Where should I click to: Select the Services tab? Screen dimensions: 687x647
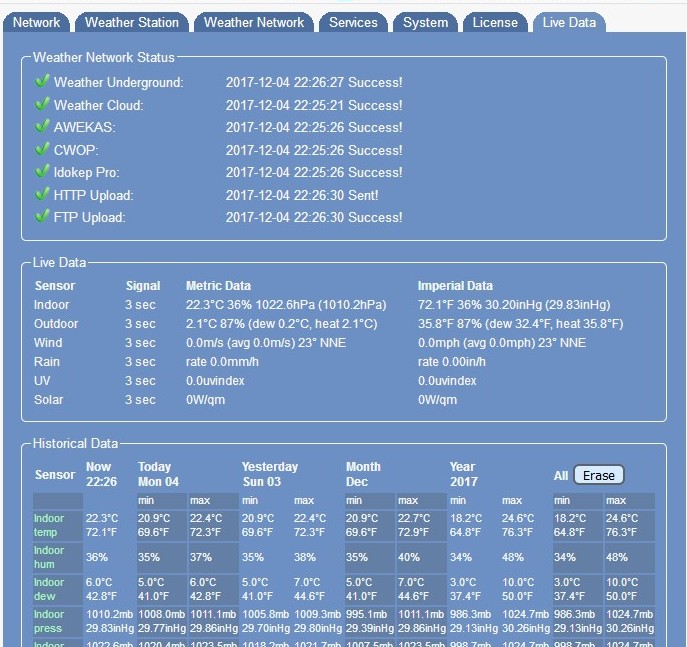tap(353, 22)
